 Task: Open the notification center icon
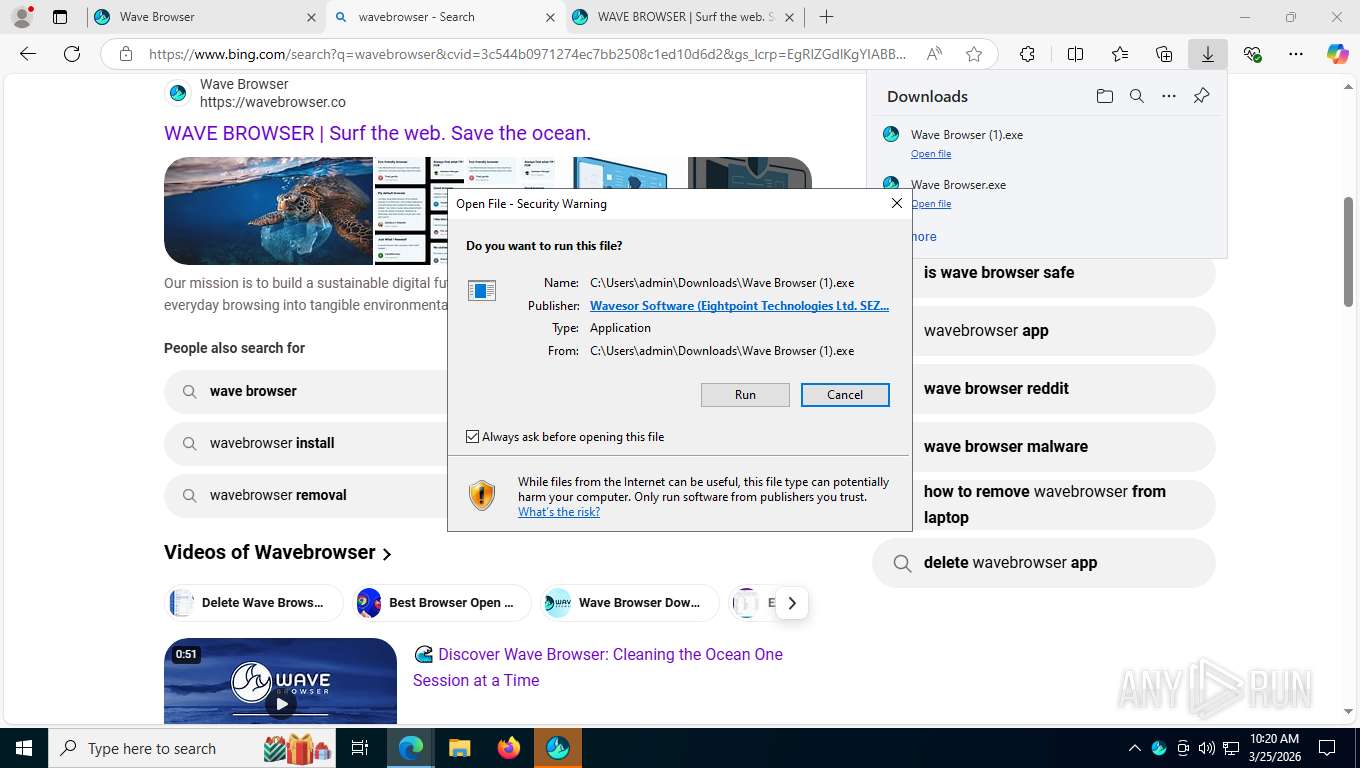click(1327, 748)
